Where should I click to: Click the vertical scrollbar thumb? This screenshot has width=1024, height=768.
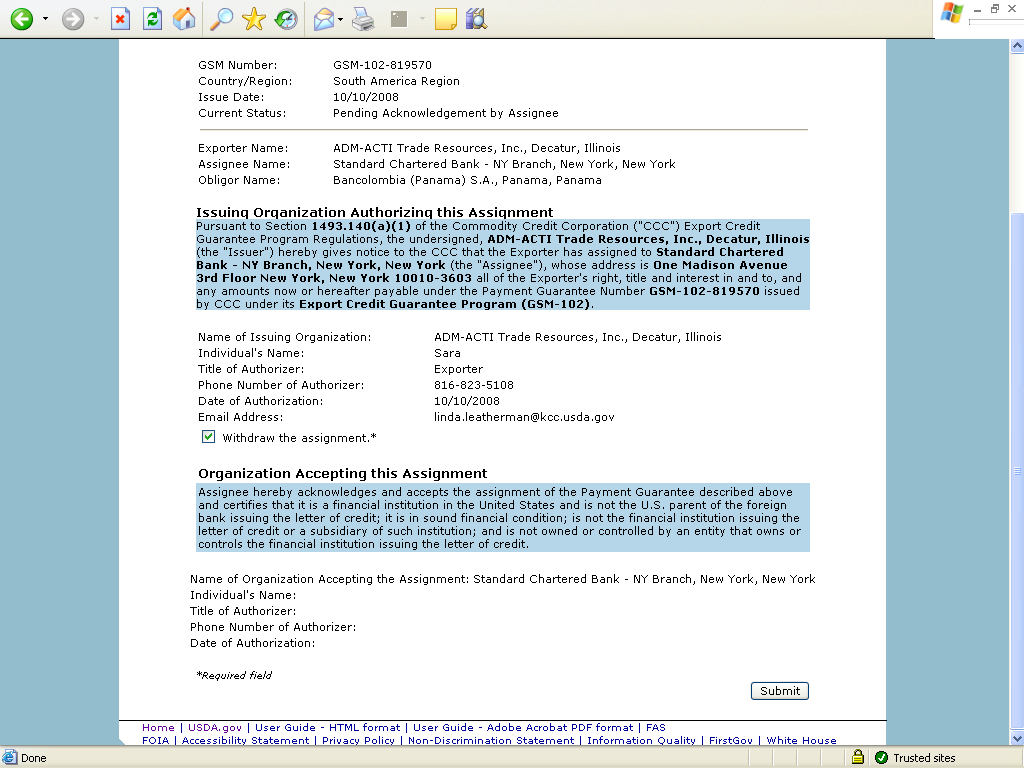[1017, 471]
